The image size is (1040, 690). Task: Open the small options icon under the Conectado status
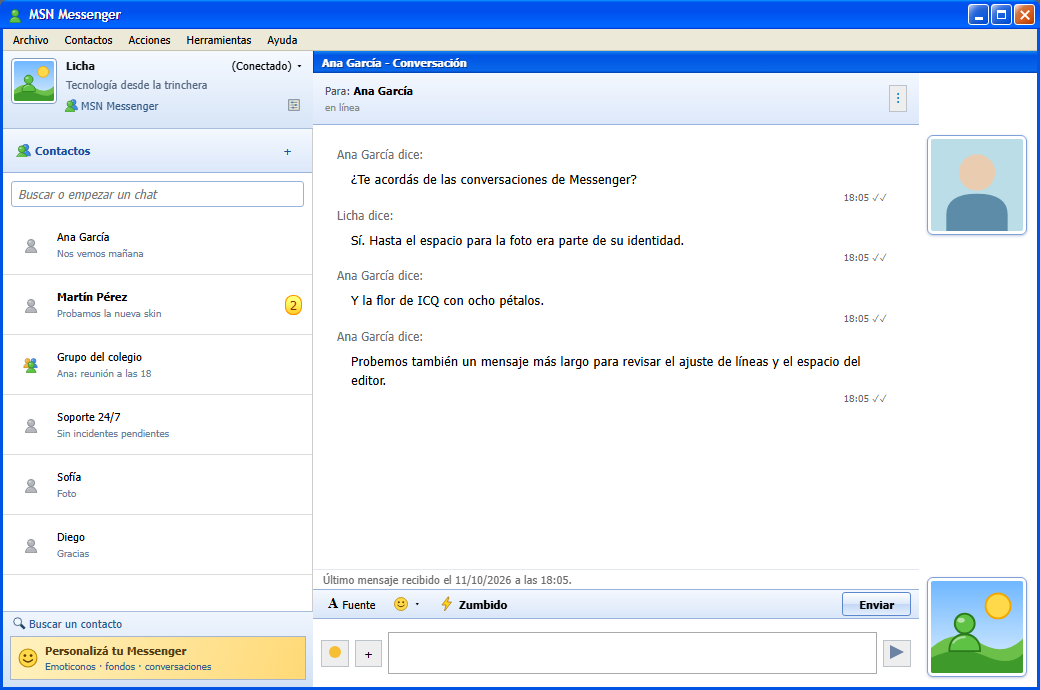(x=294, y=105)
